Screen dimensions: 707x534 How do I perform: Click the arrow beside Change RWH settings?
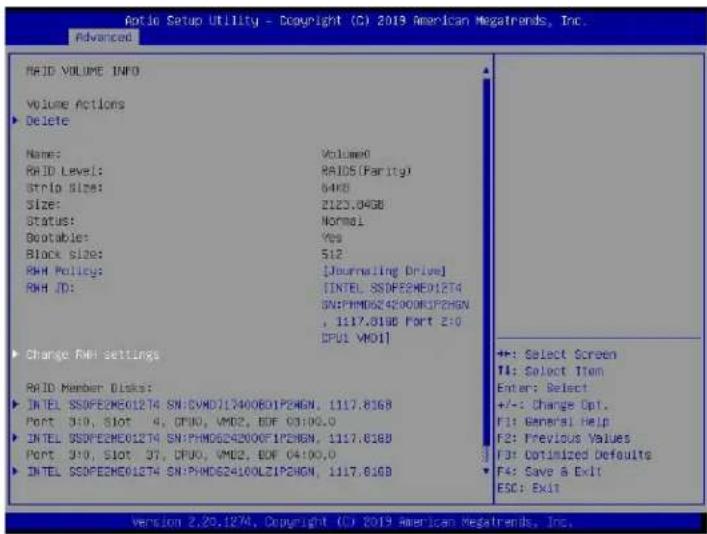click(x=16, y=354)
